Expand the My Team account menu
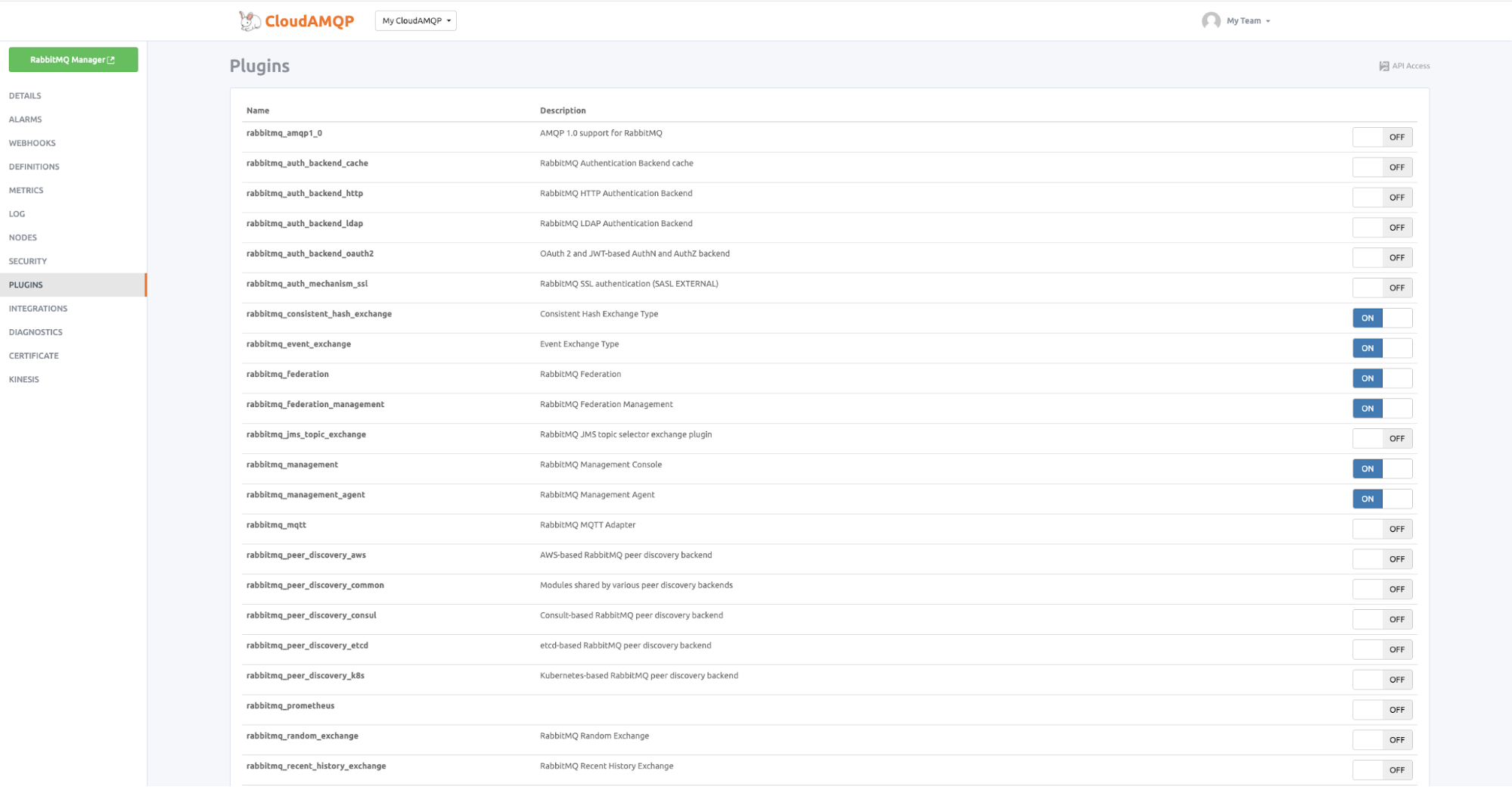1512x787 pixels. [1248, 21]
